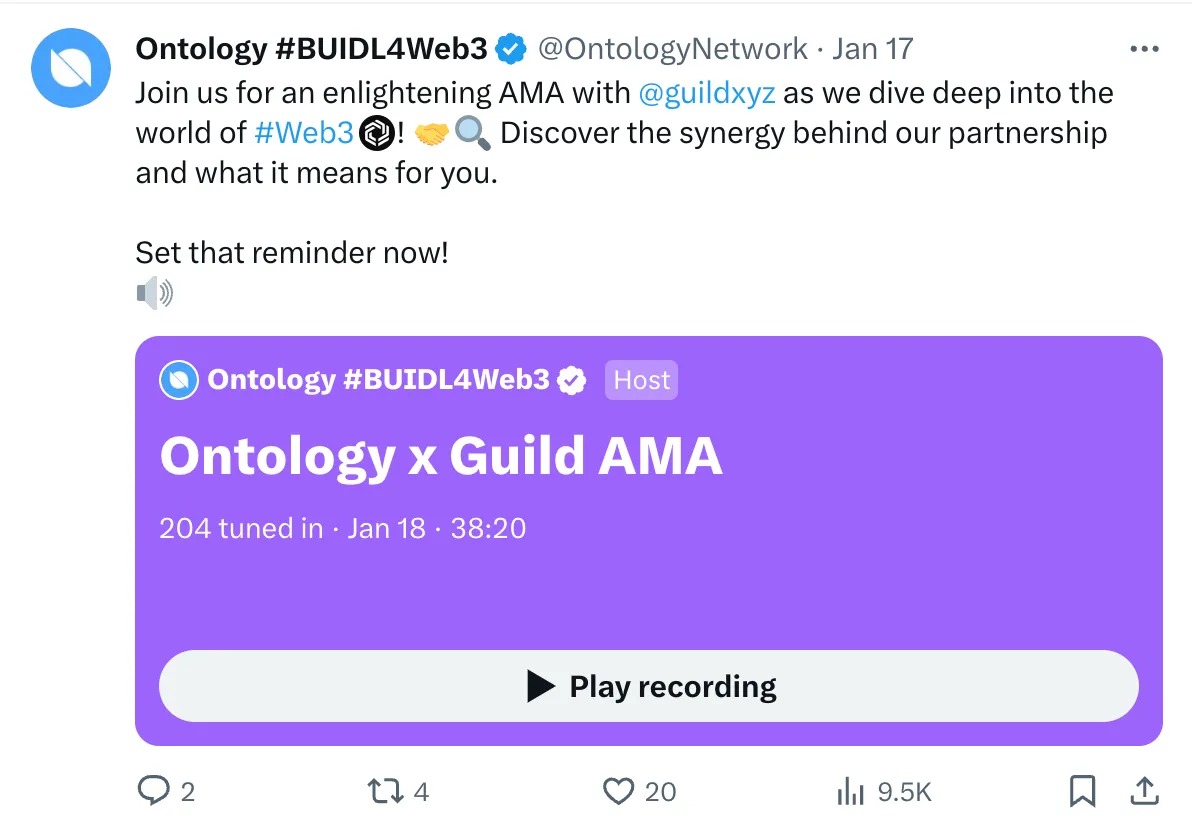Click the Ontology #BUIDL4Web3 author name

tap(312, 48)
